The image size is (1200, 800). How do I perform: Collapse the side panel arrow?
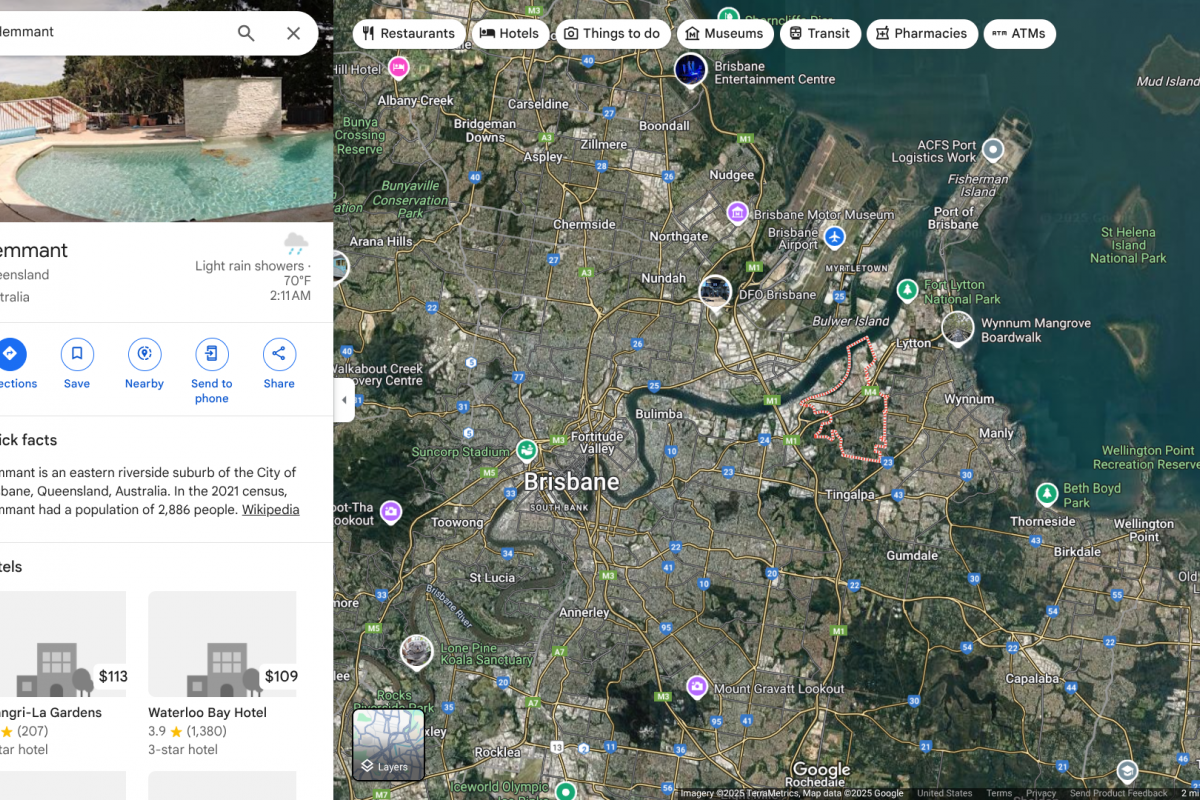pos(344,400)
